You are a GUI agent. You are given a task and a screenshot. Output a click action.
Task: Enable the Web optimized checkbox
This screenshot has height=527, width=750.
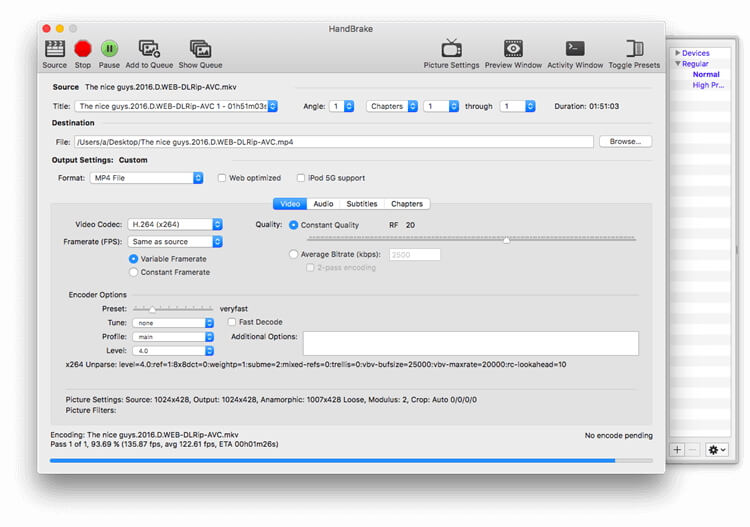pos(223,178)
